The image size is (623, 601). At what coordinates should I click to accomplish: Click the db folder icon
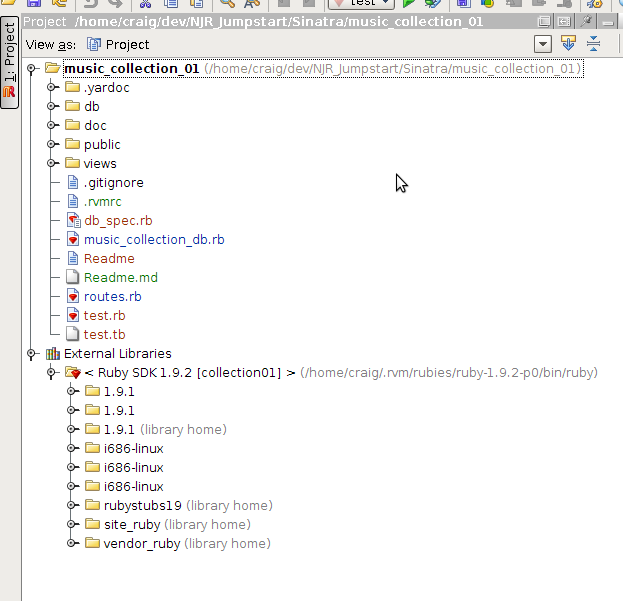(x=72, y=106)
